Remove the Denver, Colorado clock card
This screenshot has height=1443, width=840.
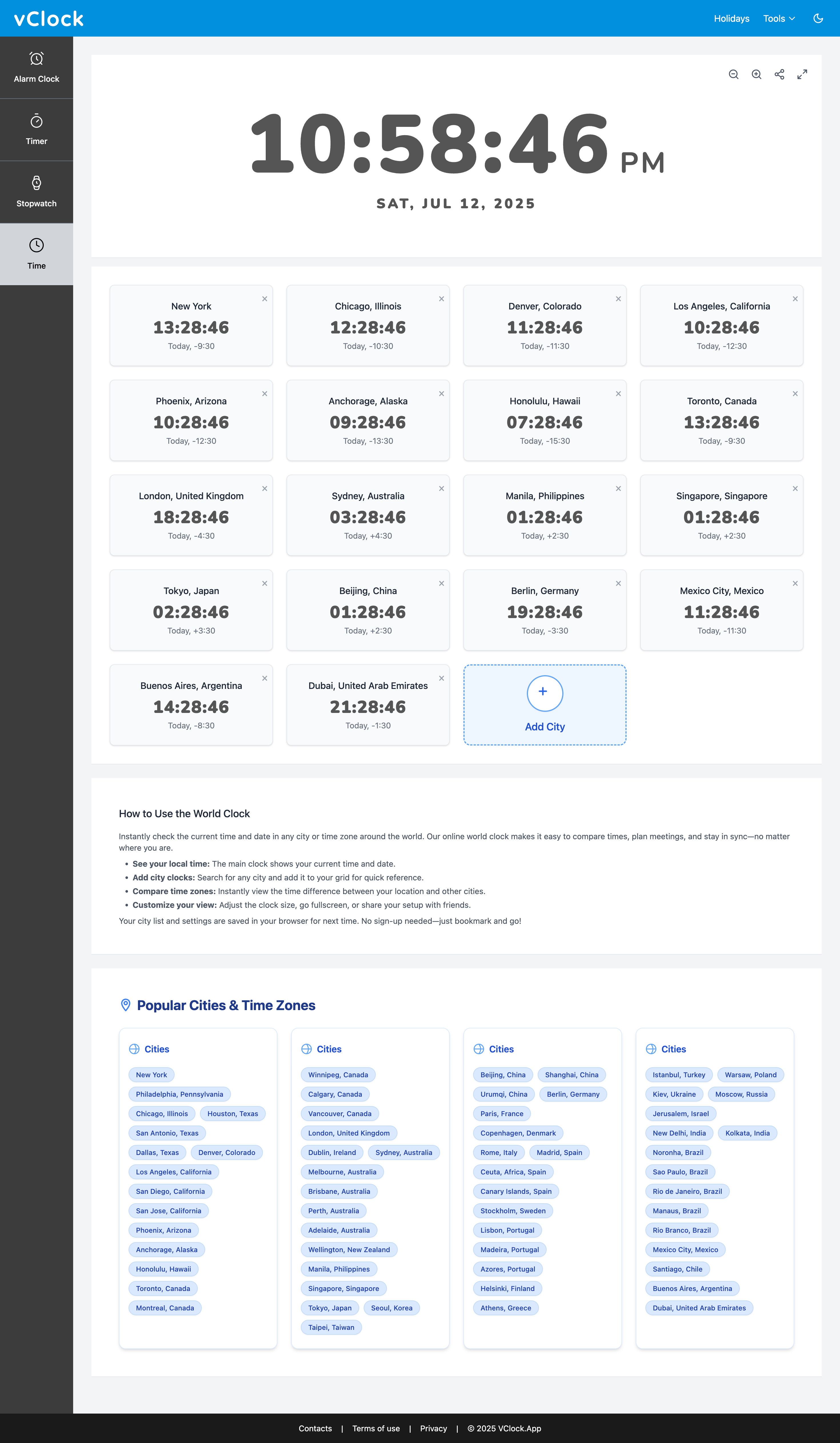(x=618, y=299)
